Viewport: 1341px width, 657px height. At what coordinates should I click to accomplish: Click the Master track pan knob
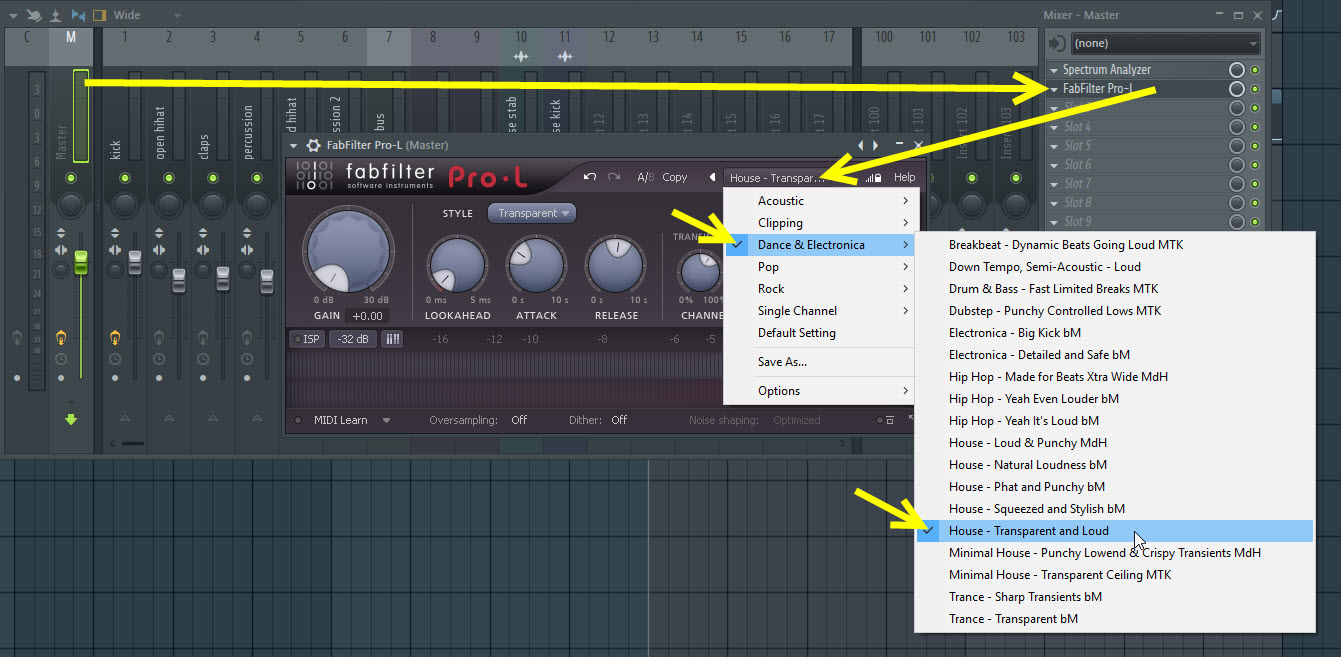[x=70, y=206]
